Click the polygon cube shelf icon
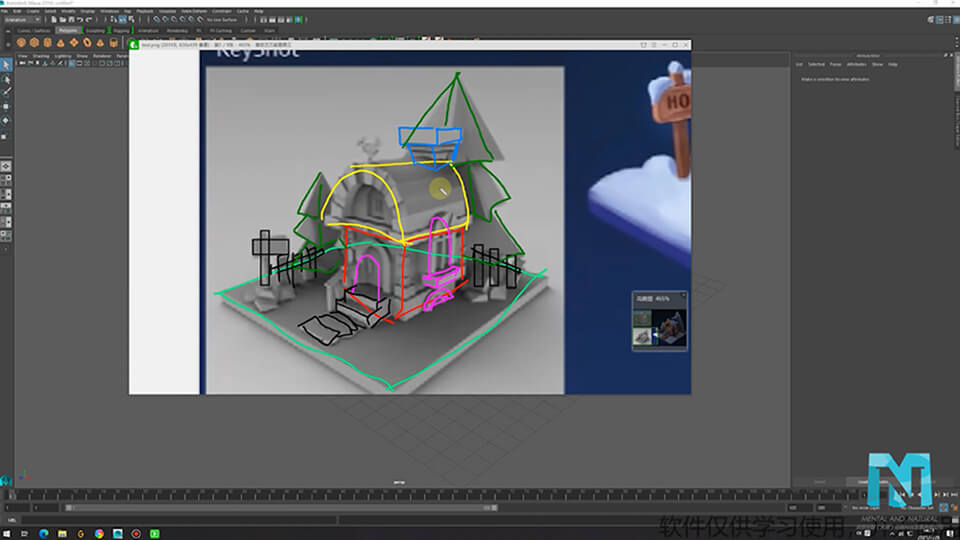960x540 pixels. [x=34, y=43]
